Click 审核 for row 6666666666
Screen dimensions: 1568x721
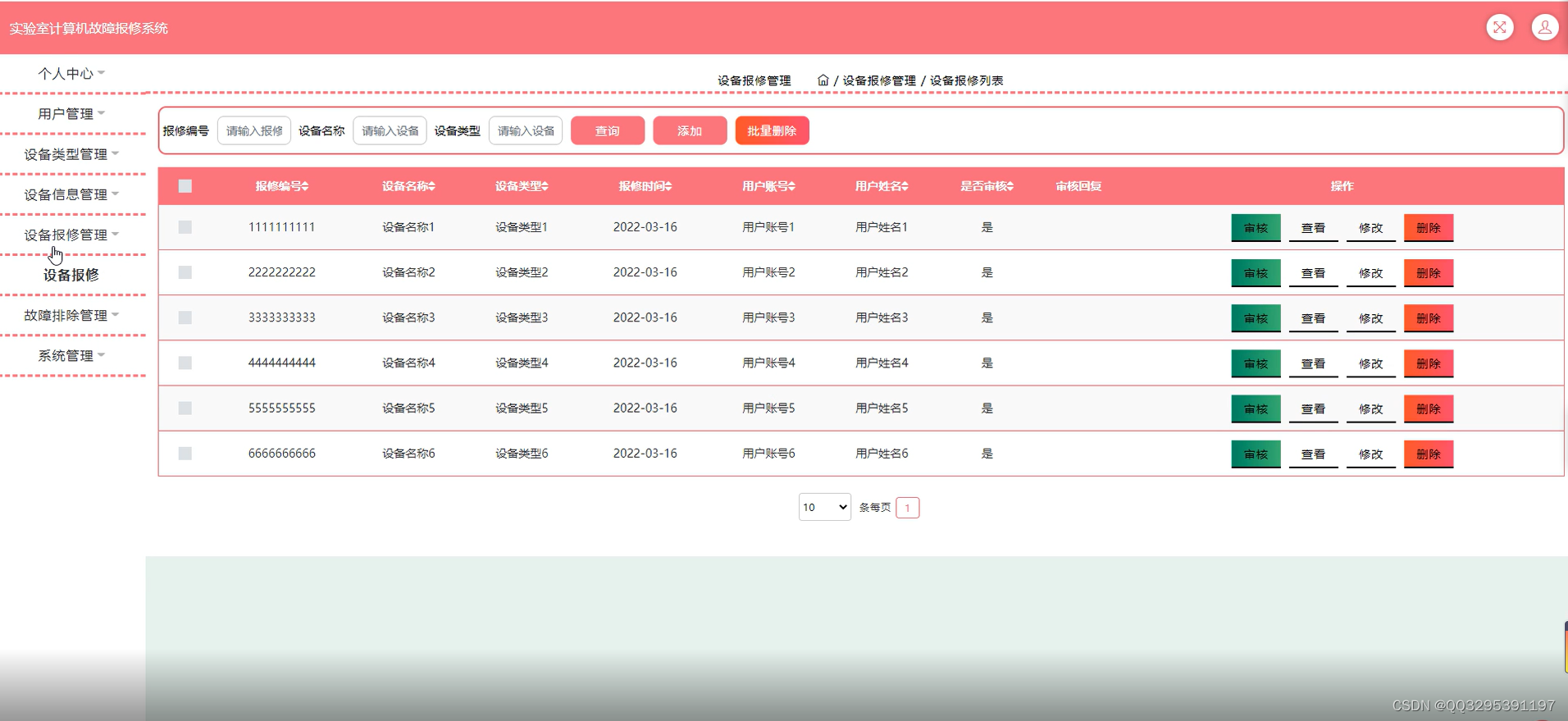pyautogui.click(x=1256, y=454)
